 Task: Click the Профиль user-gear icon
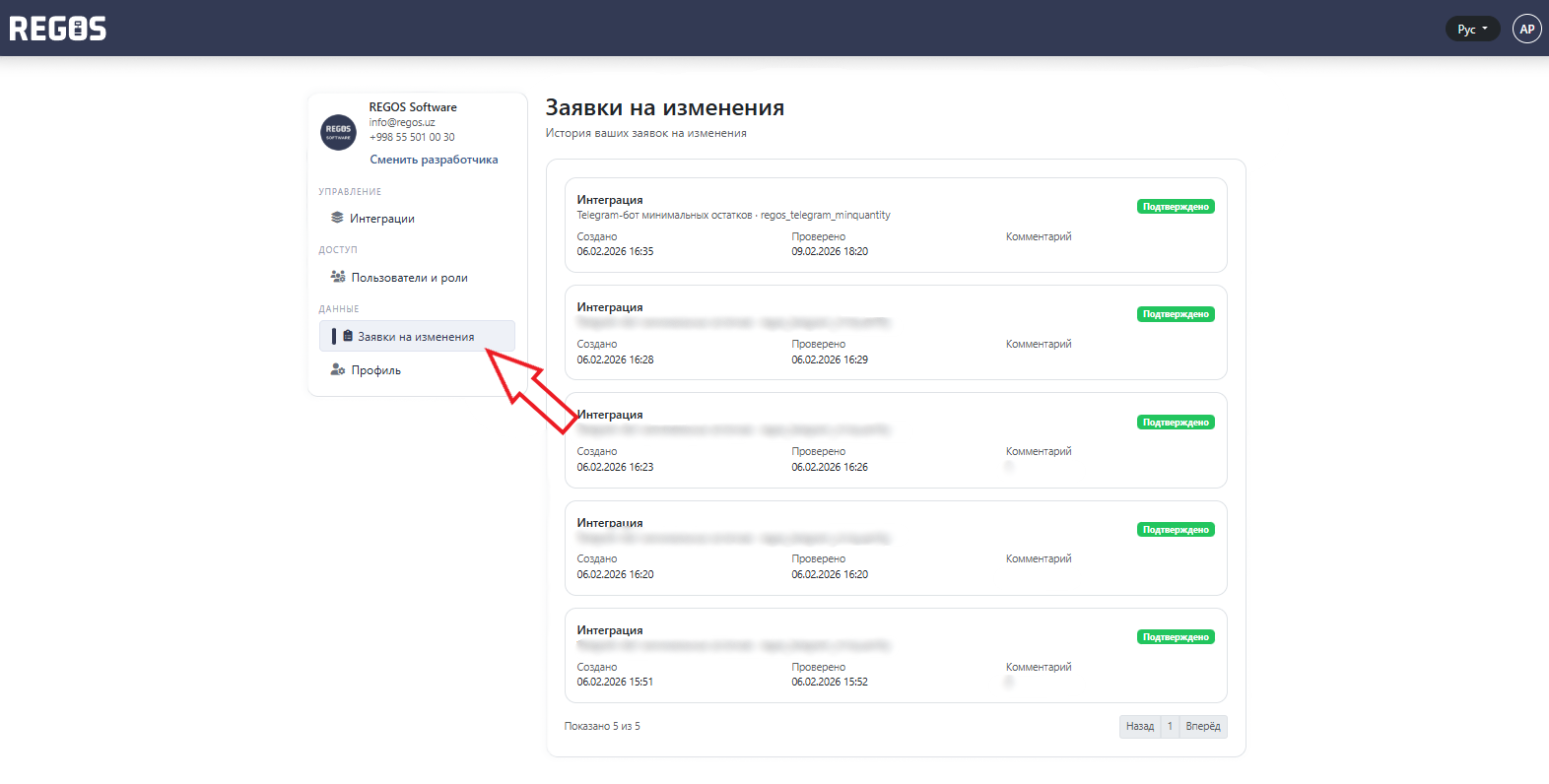click(338, 369)
